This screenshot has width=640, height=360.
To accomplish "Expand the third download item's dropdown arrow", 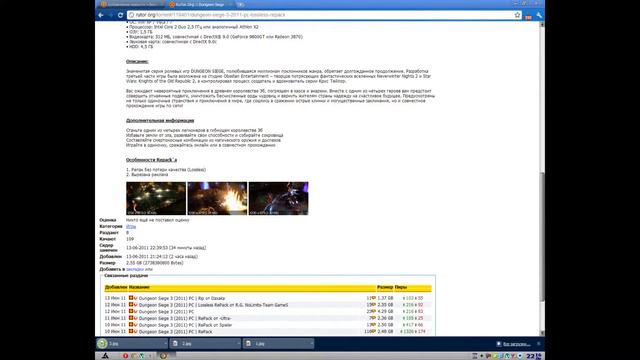I will 312,344.
